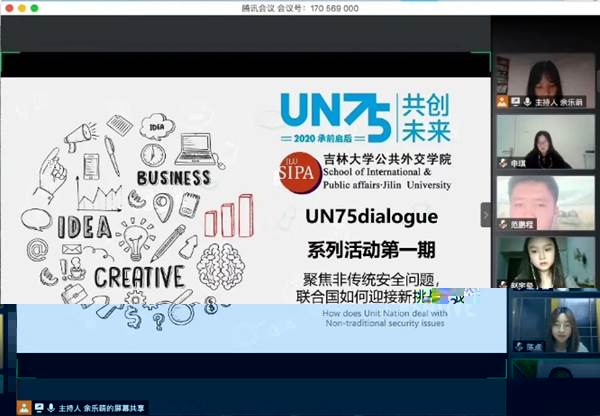Click the 'UN75dialogue' heading in shared slide
The height and width of the screenshot is (416, 600).
pos(372,217)
